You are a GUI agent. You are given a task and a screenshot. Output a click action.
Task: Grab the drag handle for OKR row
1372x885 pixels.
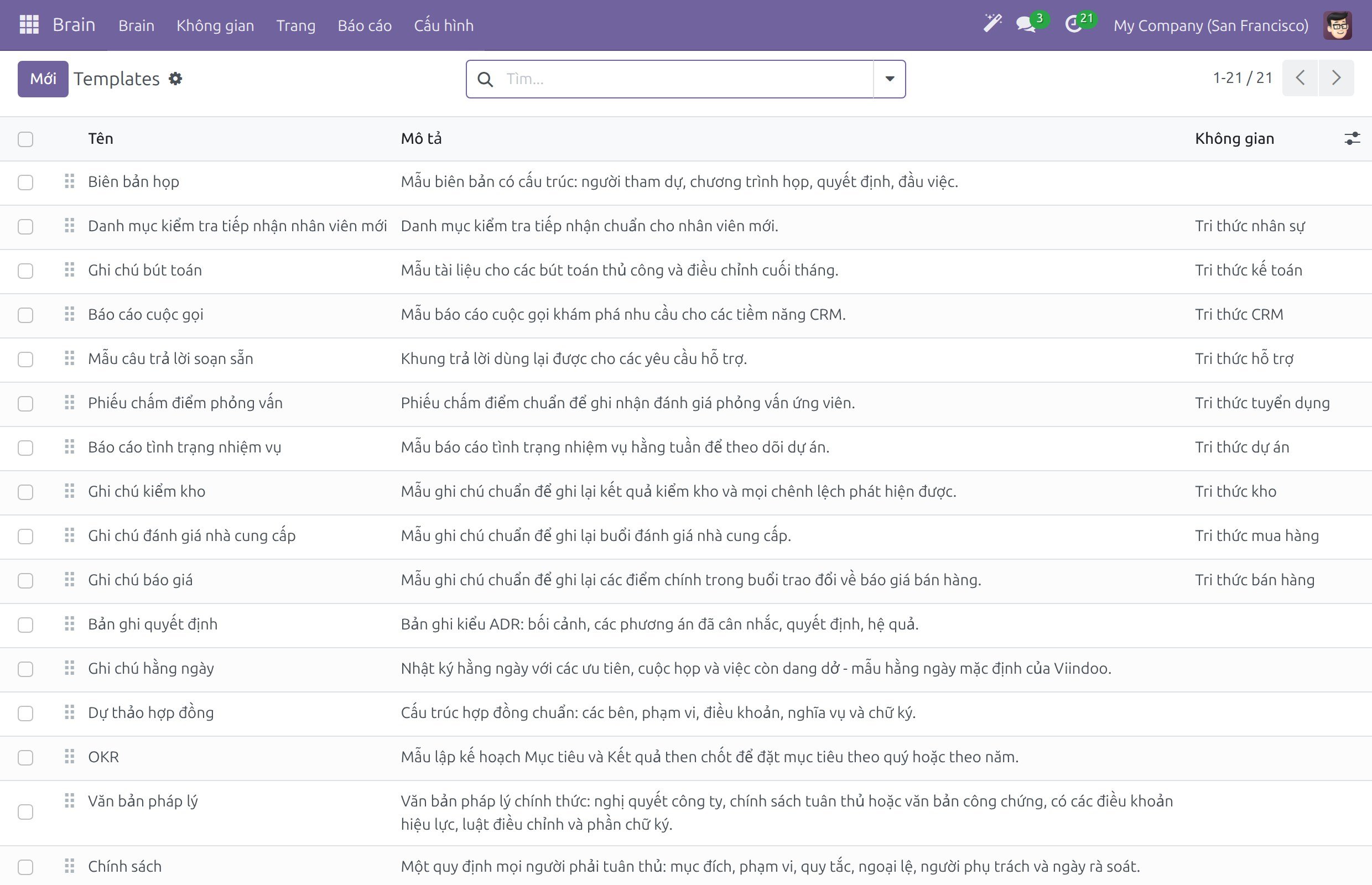[70, 757]
